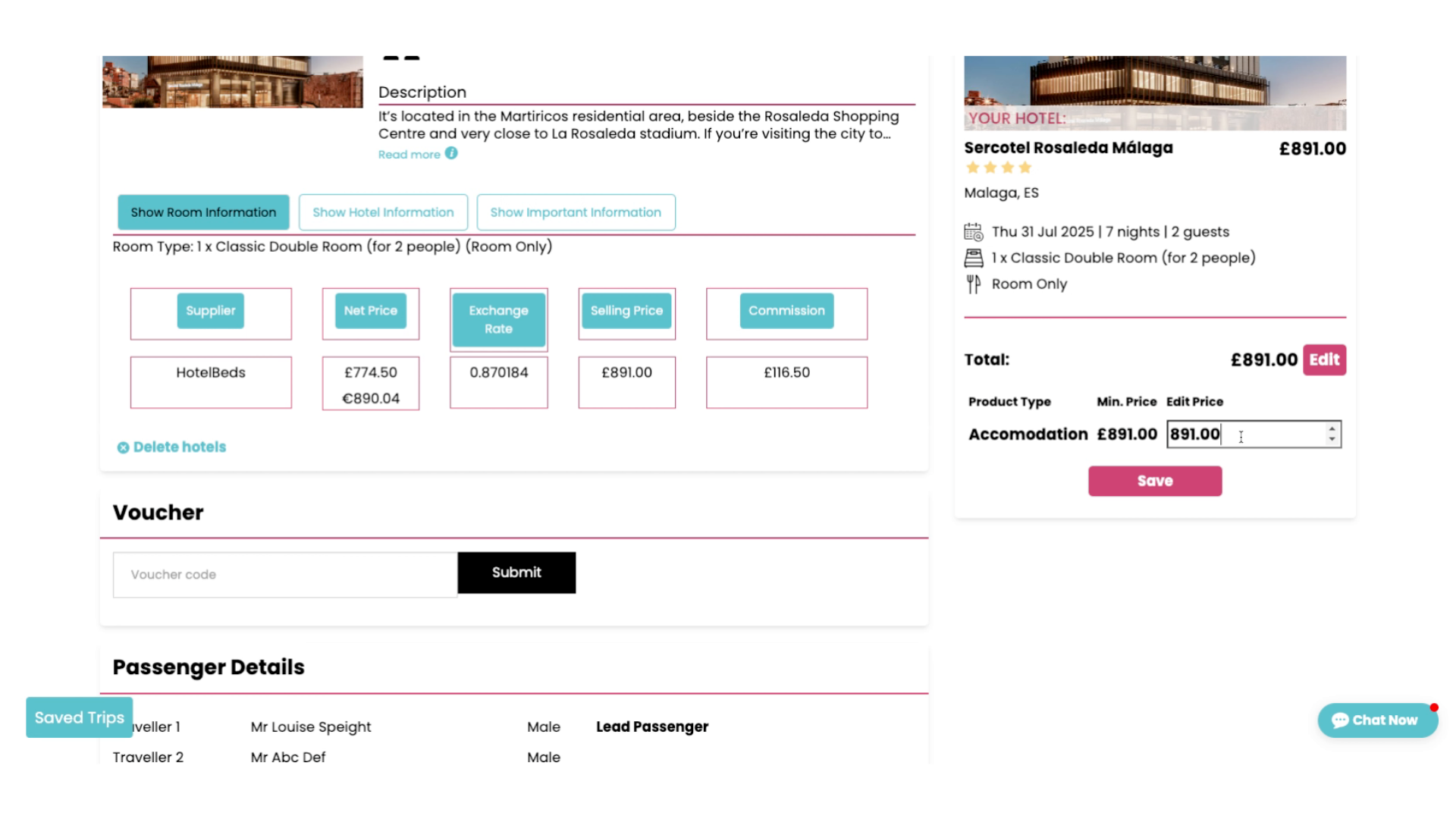This screenshot has height=819, width=1456.
Task: Open the Show Important Information tab
Action: click(576, 212)
